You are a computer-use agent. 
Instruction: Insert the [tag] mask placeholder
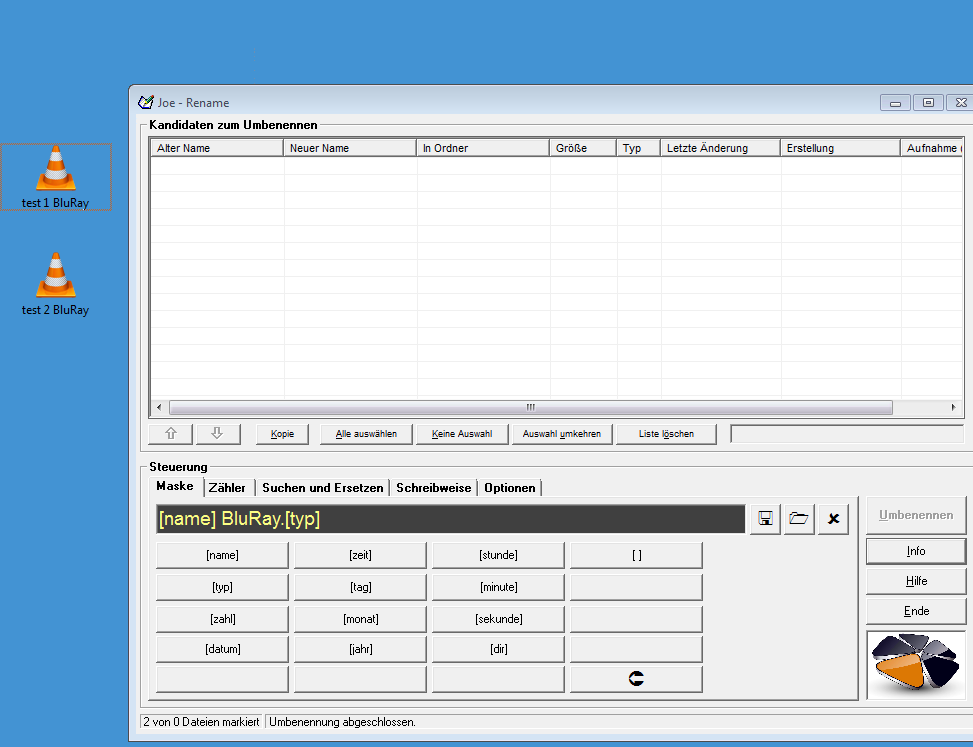361,587
